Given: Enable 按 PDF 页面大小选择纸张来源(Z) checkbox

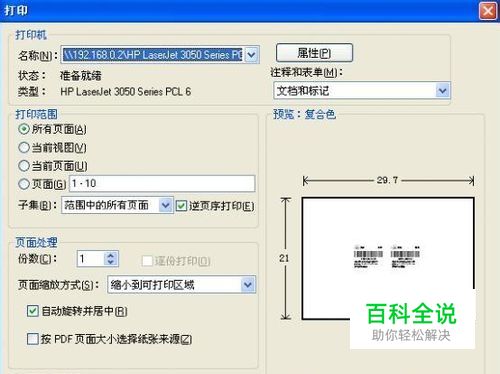Looking at the screenshot, I should (33, 339).
